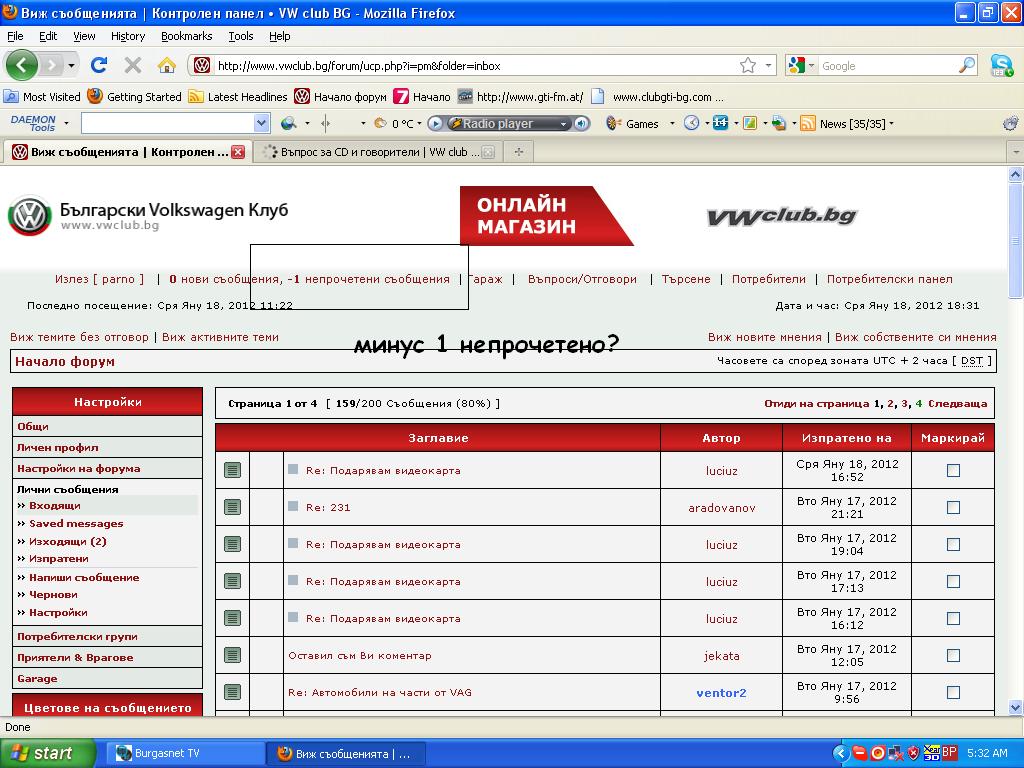Image resolution: width=1024 pixels, height=768 pixels.
Task: Expand the address bar history dropdown arrow
Action: point(768,66)
